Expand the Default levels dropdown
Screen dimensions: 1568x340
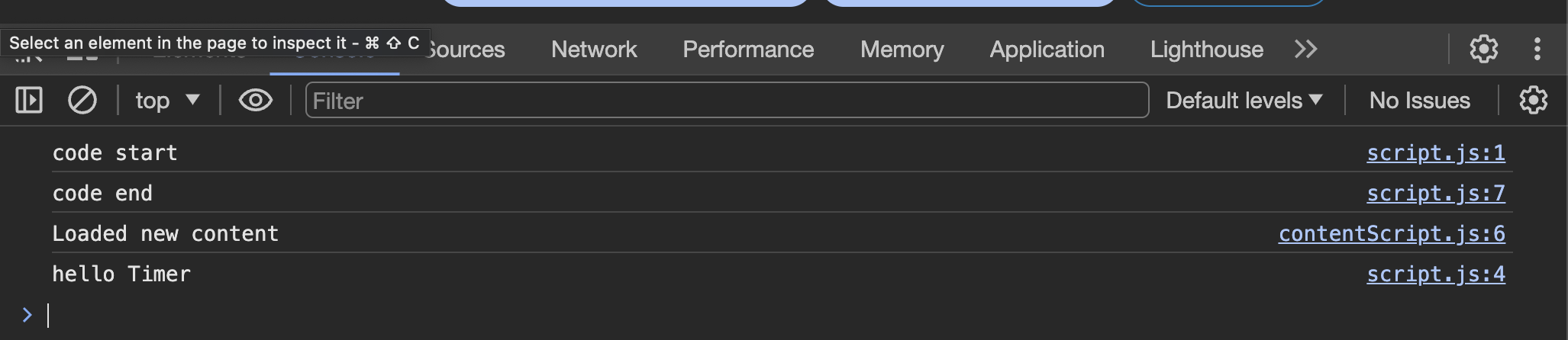tap(1244, 101)
